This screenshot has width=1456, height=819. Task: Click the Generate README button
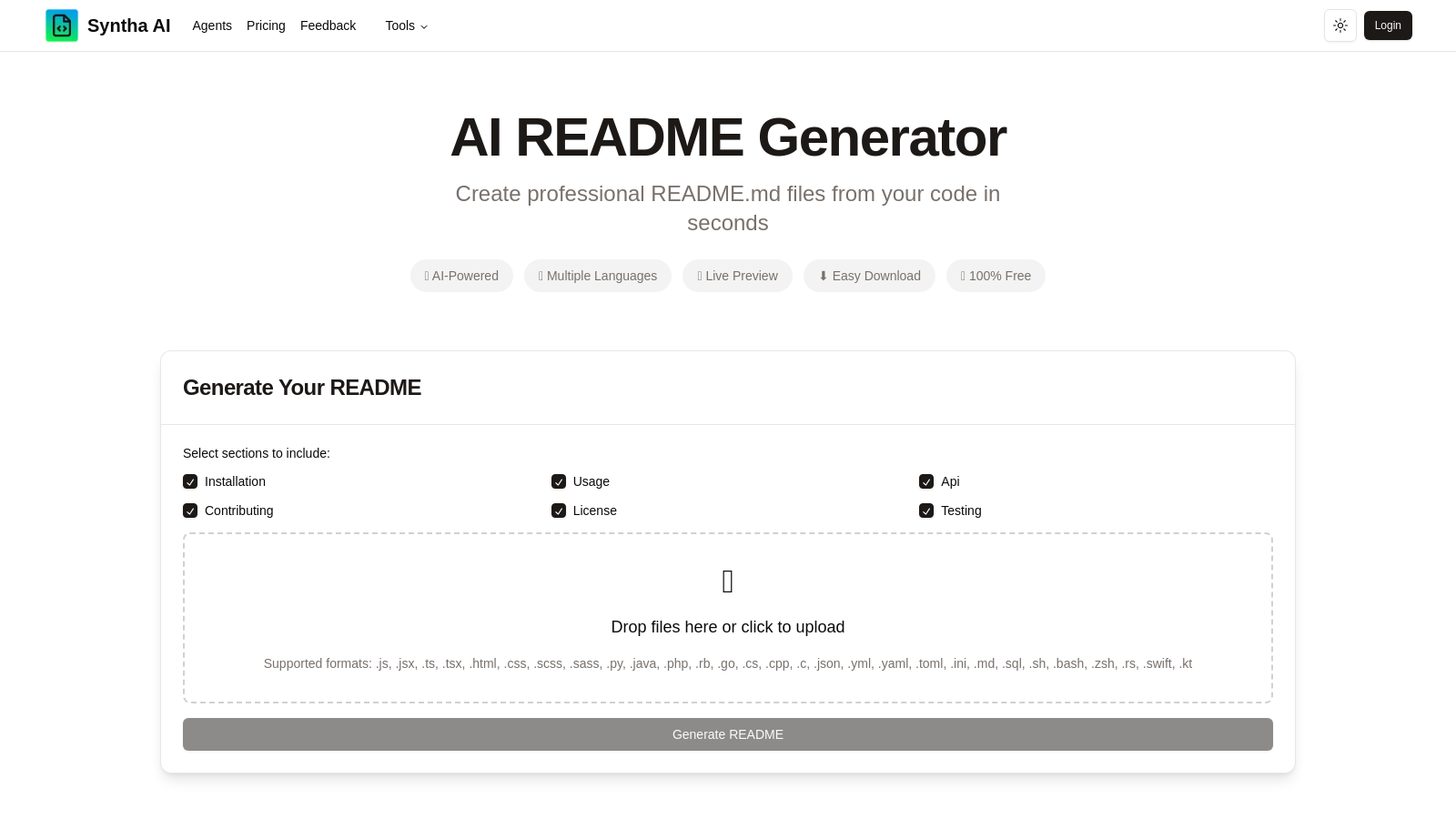pos(727,734)
